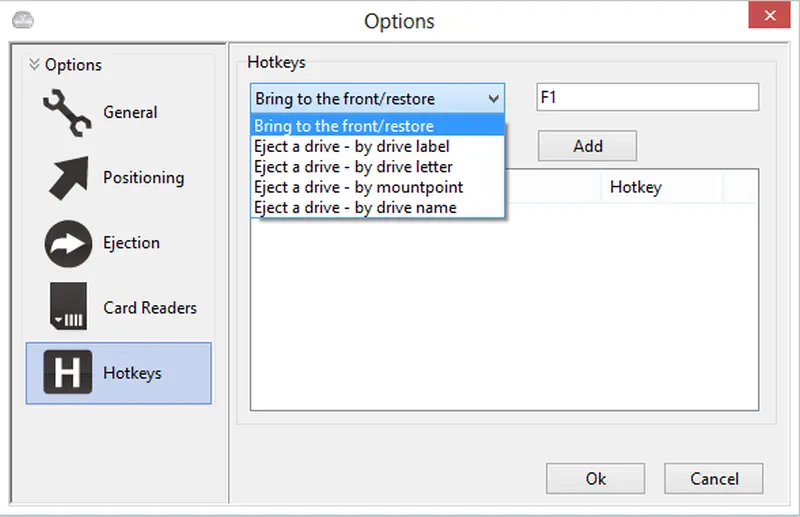Viewport: 800px width, 517px height.
Task: Pick 'Eject a drive - by mountpoint'
Action: point(358,187)
